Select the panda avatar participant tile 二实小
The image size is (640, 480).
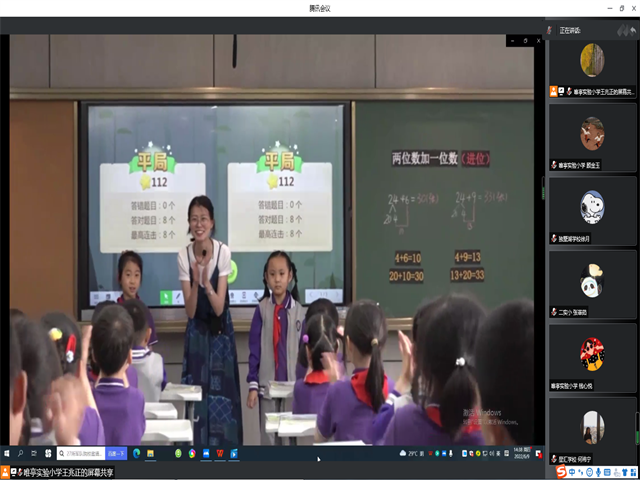pyautogui.click(x=592, y=284)
